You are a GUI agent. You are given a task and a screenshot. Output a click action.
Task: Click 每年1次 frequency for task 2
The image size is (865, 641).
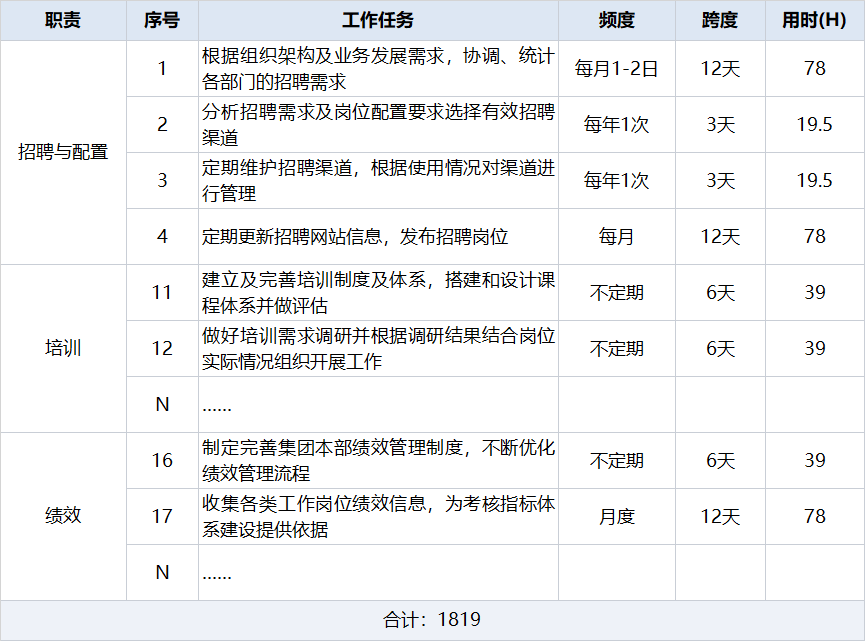click(x=617, y=125)
